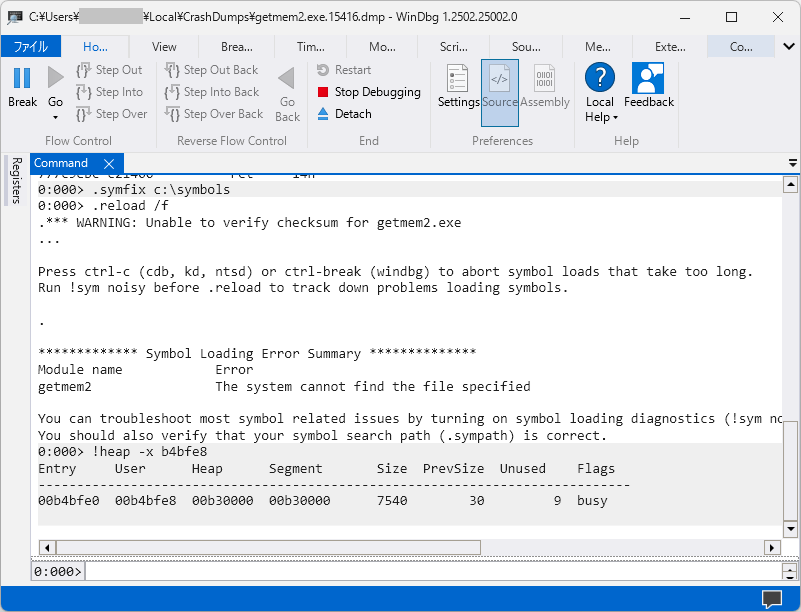
Task: Switch to the Command ribbon tab
Action: click(741, 46)
